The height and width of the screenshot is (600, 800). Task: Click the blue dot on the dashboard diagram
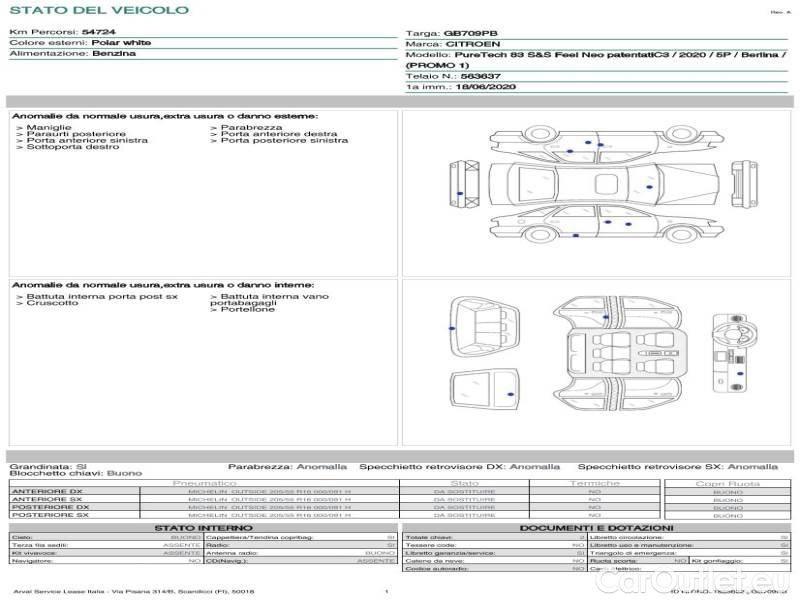click(740, 372)
